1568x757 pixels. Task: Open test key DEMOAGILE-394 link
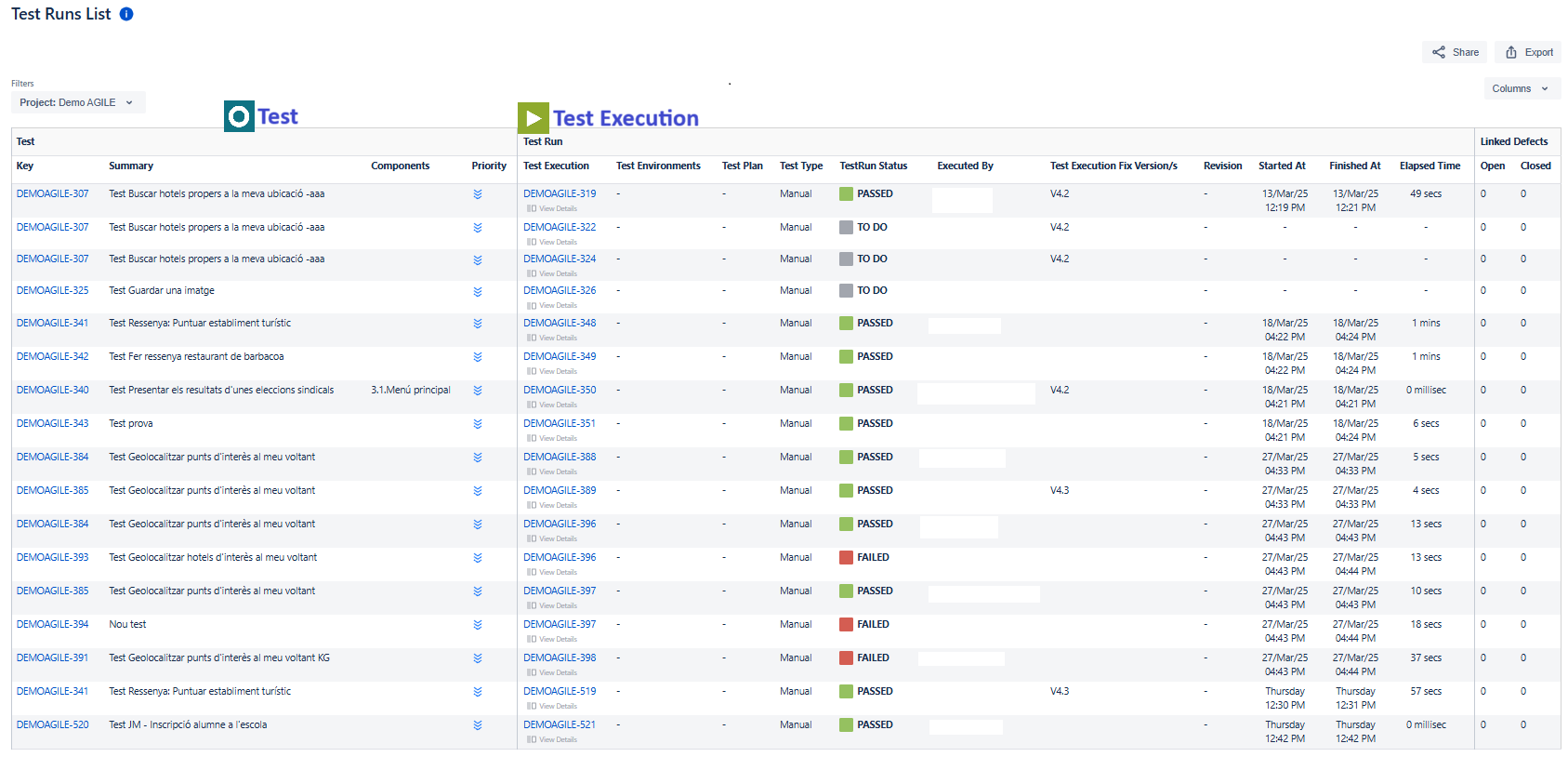53,624
